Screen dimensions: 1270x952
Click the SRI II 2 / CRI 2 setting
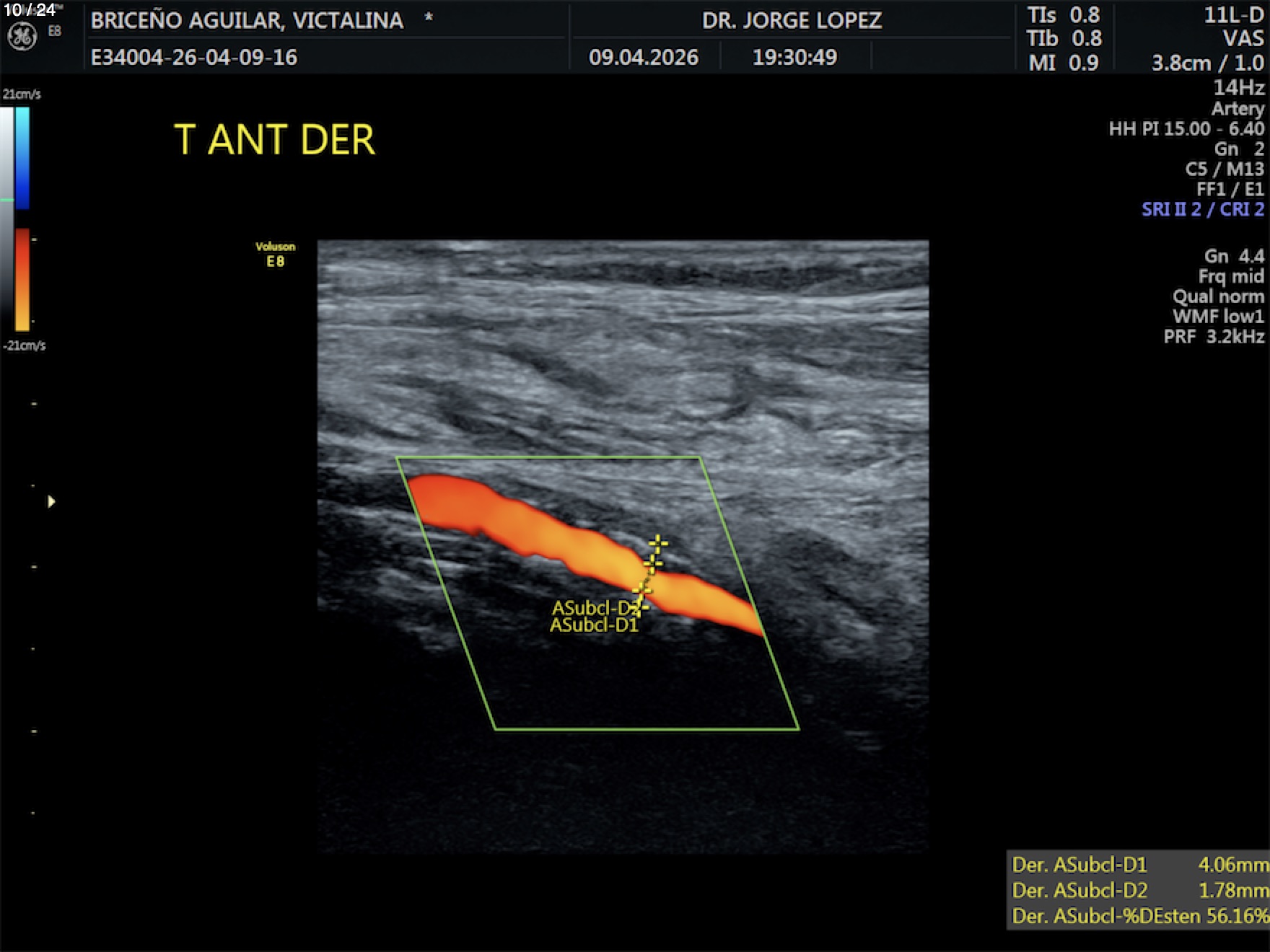click(x=1202, y=210)
